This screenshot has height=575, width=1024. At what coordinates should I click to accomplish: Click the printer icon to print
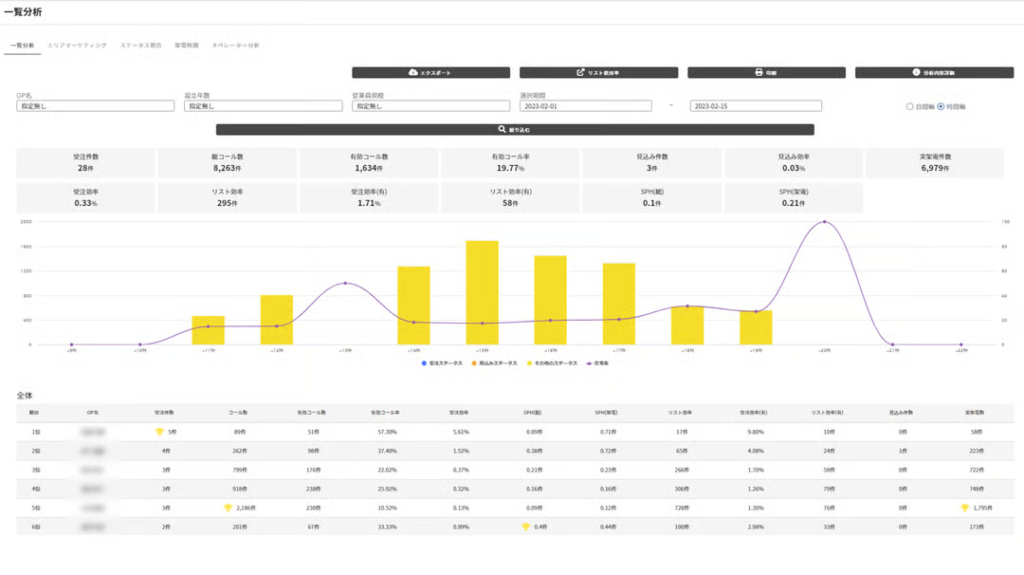click(x=759, y=73)
